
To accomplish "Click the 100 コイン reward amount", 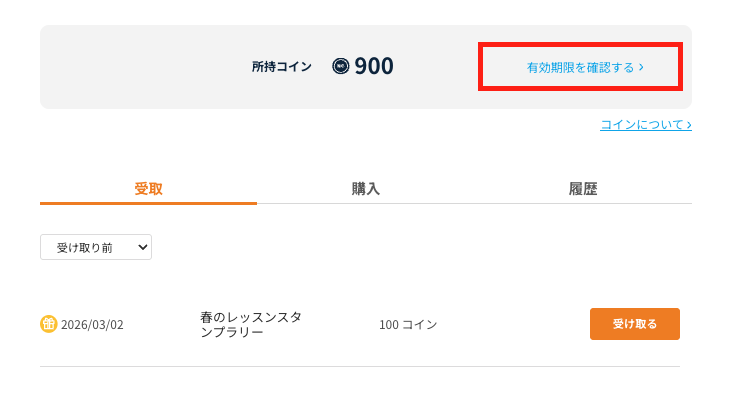I will coord(408,325).
